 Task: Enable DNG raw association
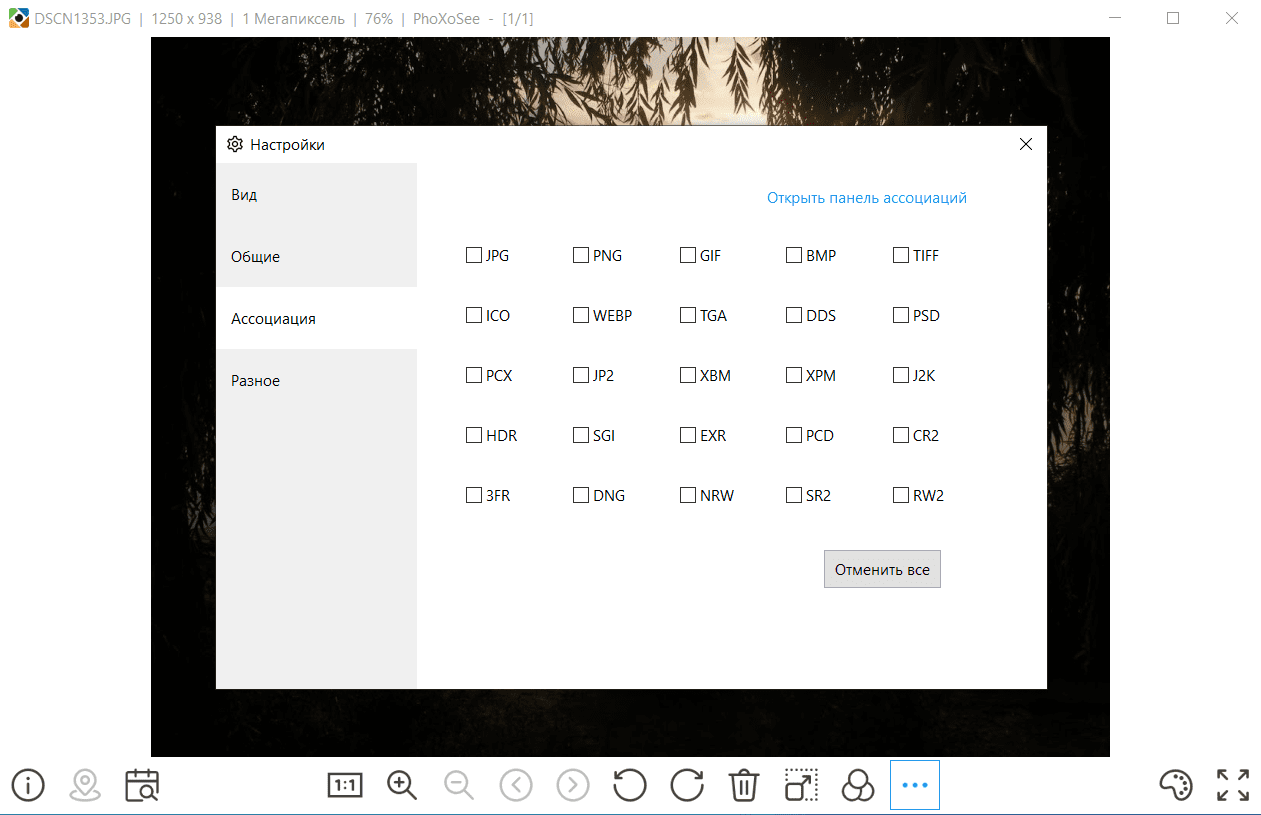point(581,495)
